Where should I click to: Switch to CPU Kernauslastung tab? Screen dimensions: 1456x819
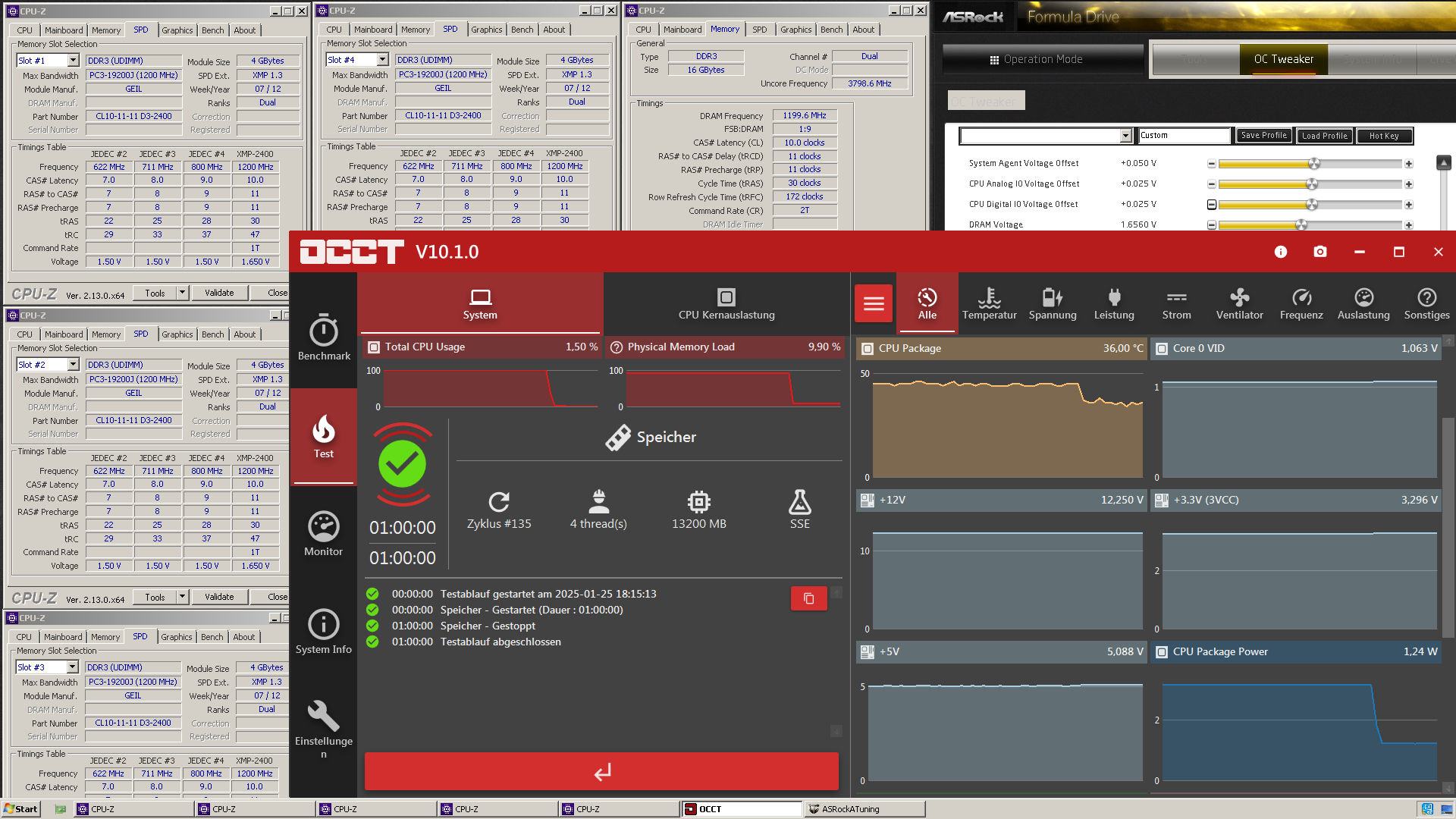tap(726, 303)
